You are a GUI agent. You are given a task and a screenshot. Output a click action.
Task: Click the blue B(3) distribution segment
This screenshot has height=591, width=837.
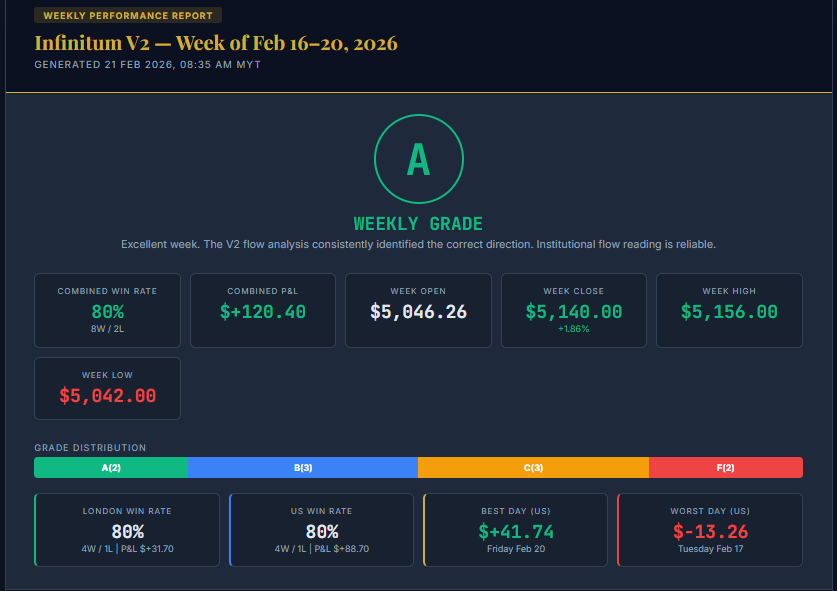[x=303, y=467]
